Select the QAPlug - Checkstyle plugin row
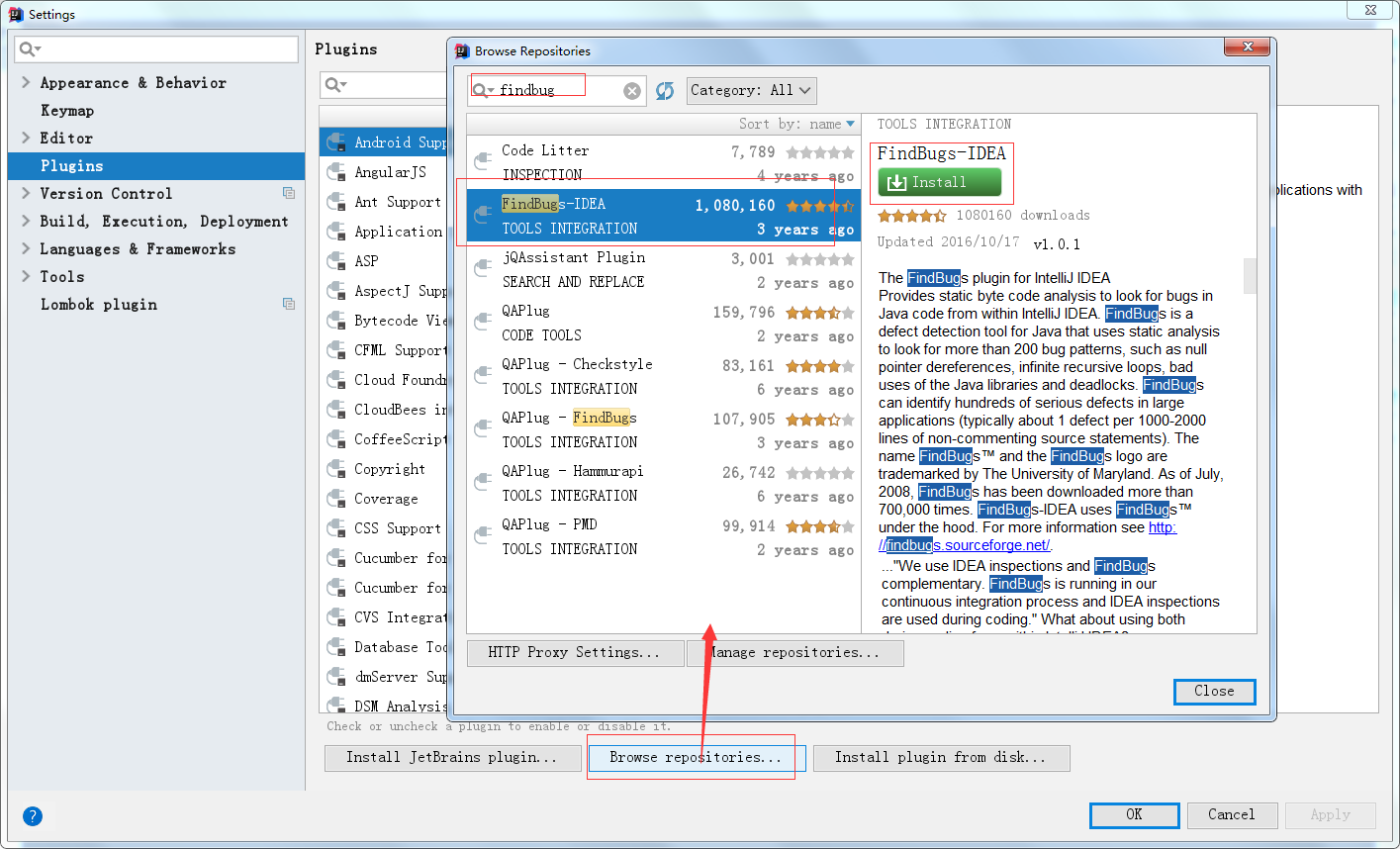Screen dimensions: 1400x849 click(x=663, y=376)
